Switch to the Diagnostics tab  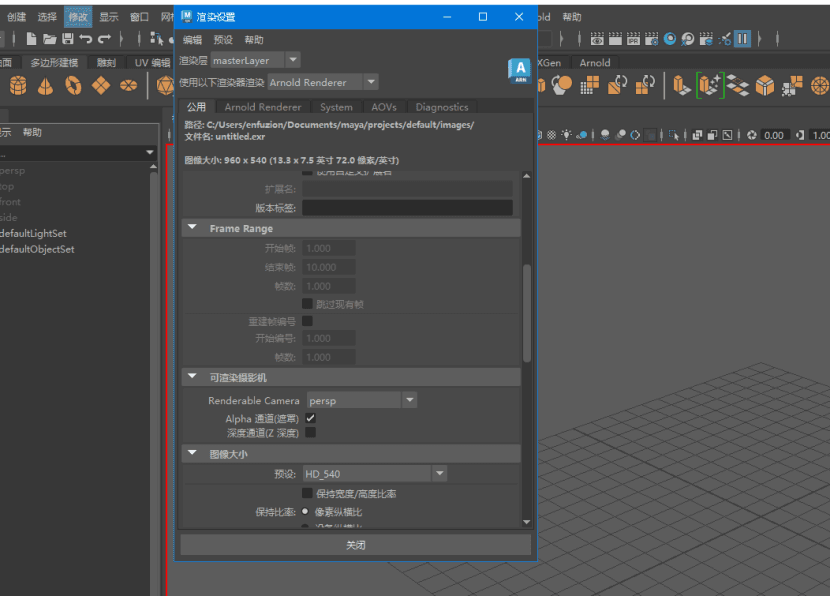442,107
